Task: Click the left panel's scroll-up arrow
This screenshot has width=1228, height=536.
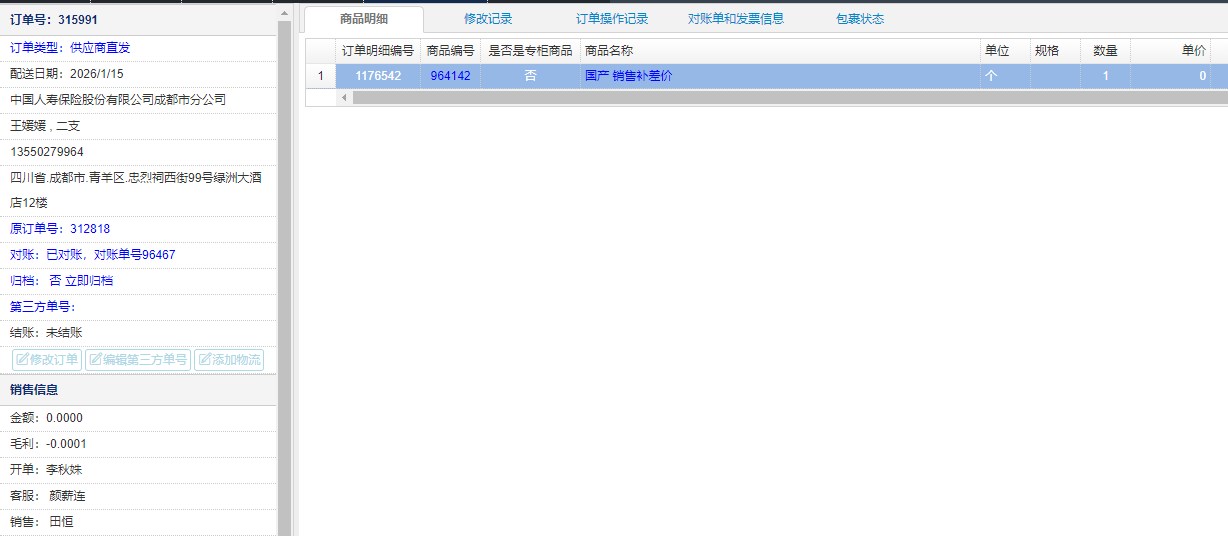Action: click(x=284, y=14)
